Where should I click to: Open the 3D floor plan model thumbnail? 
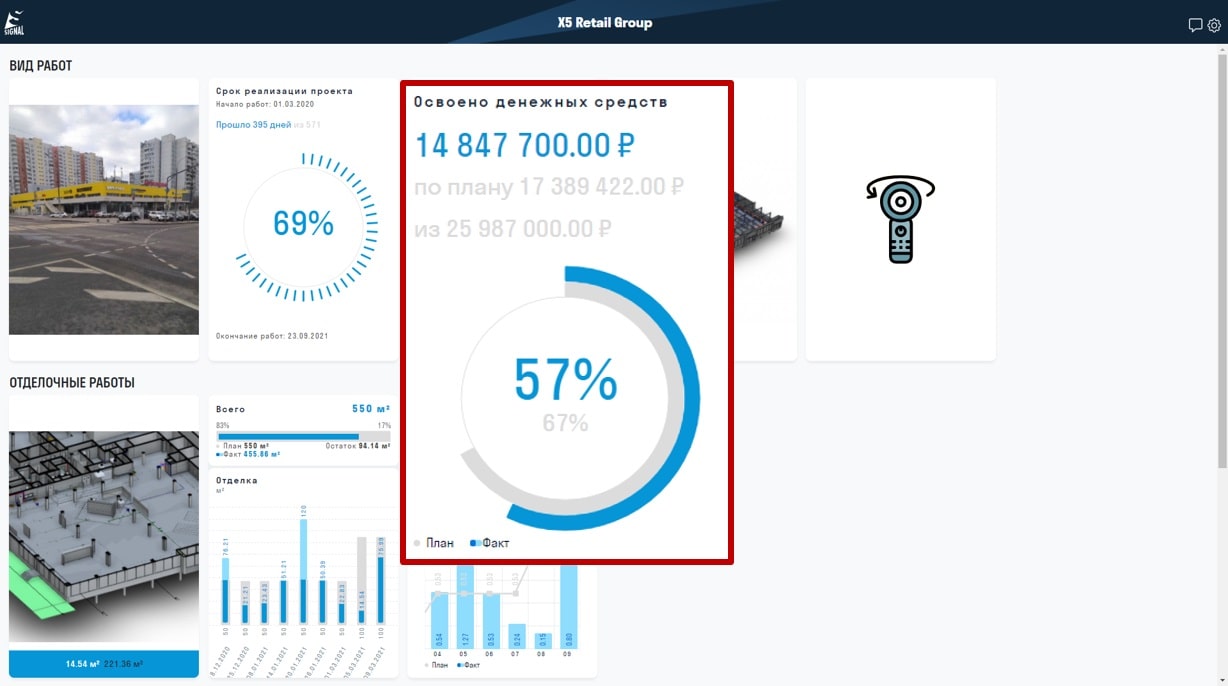(x=104, y=536)
